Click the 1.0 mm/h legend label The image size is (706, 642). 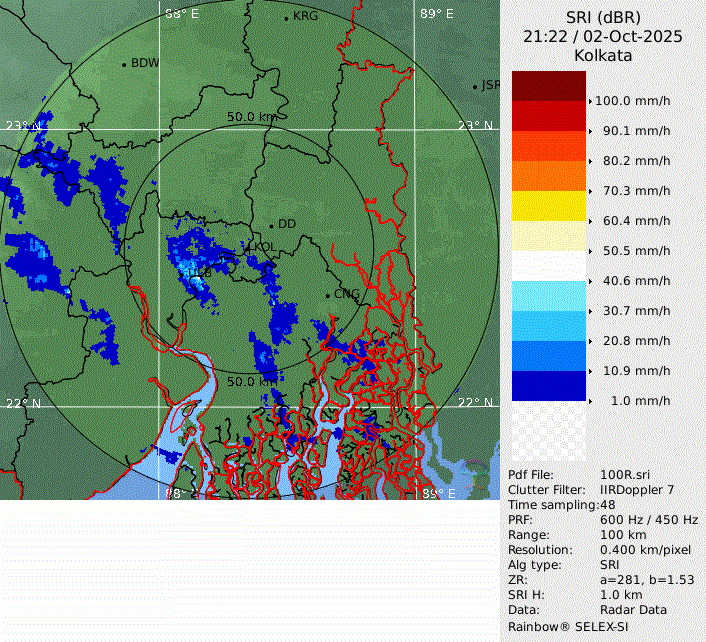(640, 401)
